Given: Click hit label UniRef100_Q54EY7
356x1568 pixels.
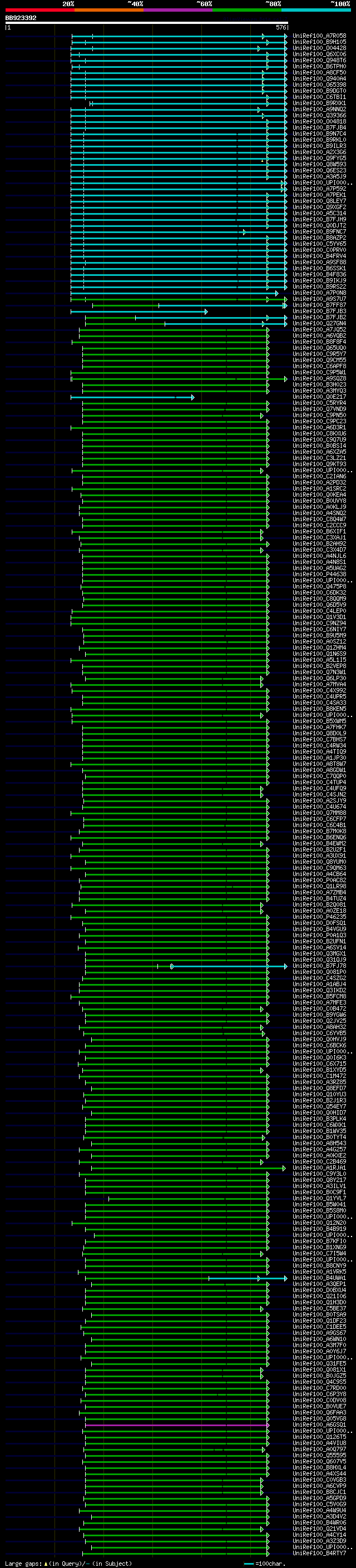Looking at the screenshot, I should (319, 1106).
